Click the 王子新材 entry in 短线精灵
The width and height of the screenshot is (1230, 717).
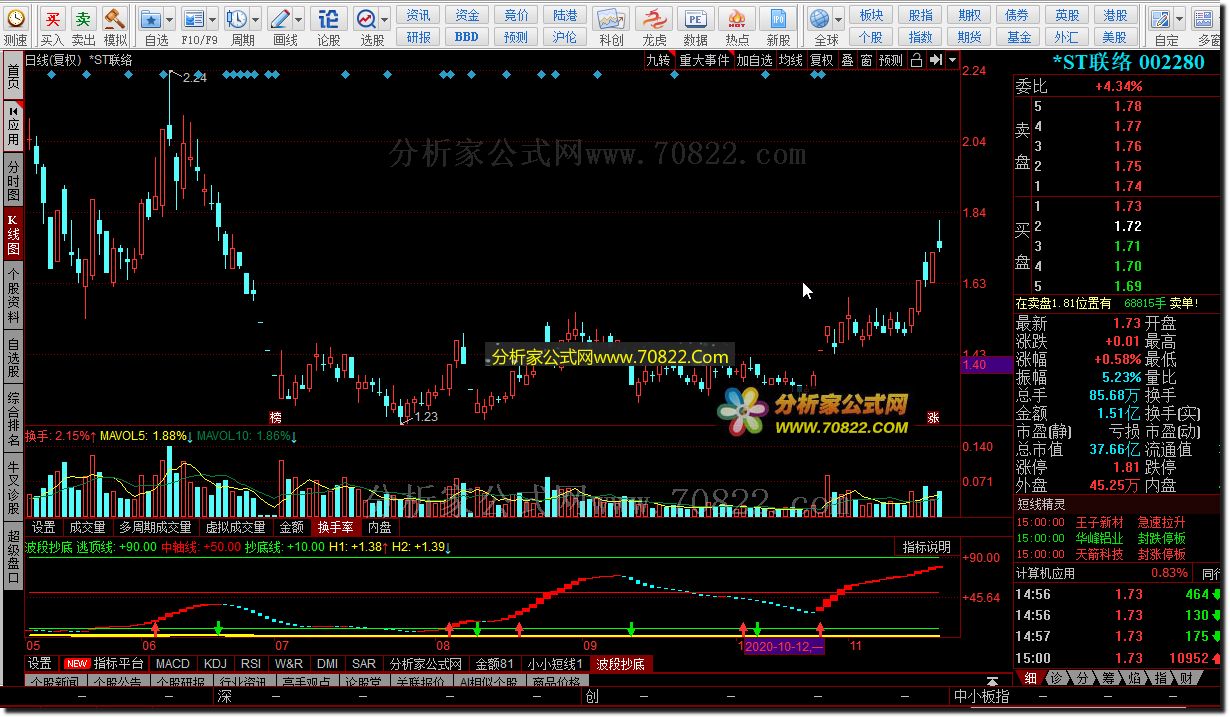pos(1100,522)
